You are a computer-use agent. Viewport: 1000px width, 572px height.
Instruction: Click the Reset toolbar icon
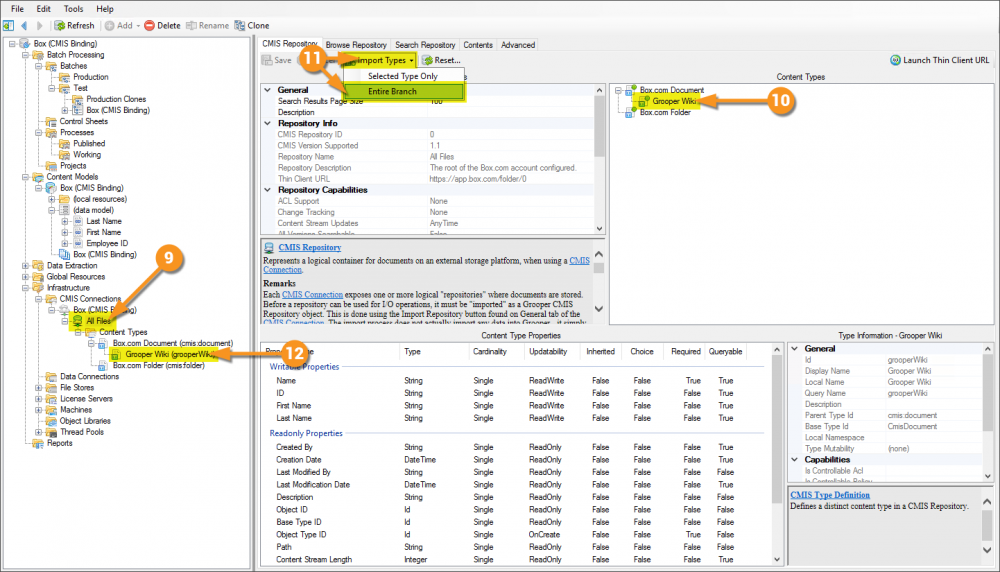[428, 60]
